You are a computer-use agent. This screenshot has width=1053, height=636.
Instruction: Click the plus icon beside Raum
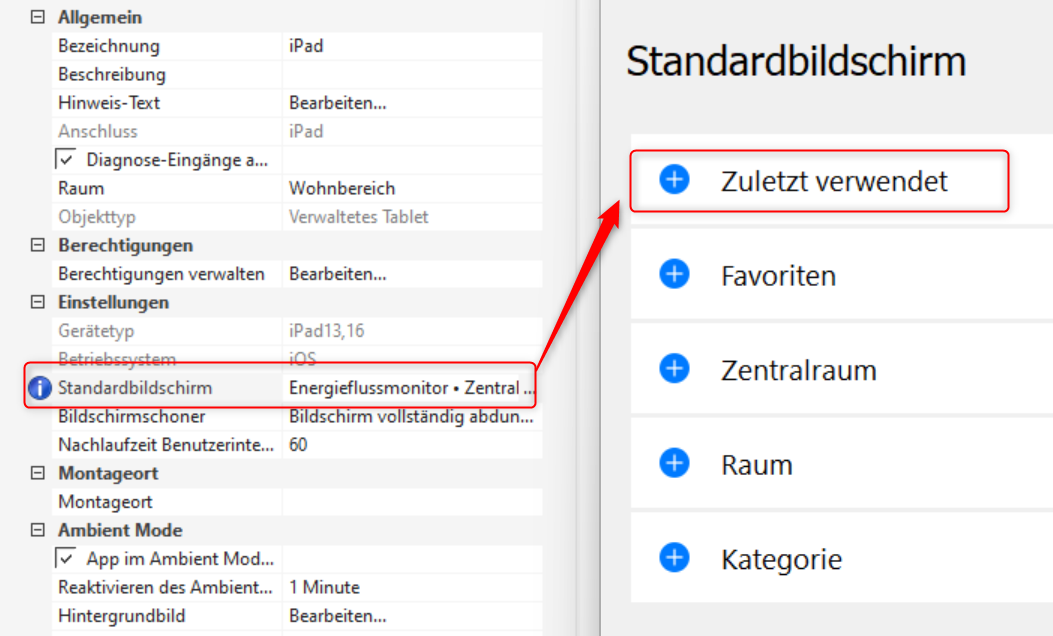click(x=675, y=464)
